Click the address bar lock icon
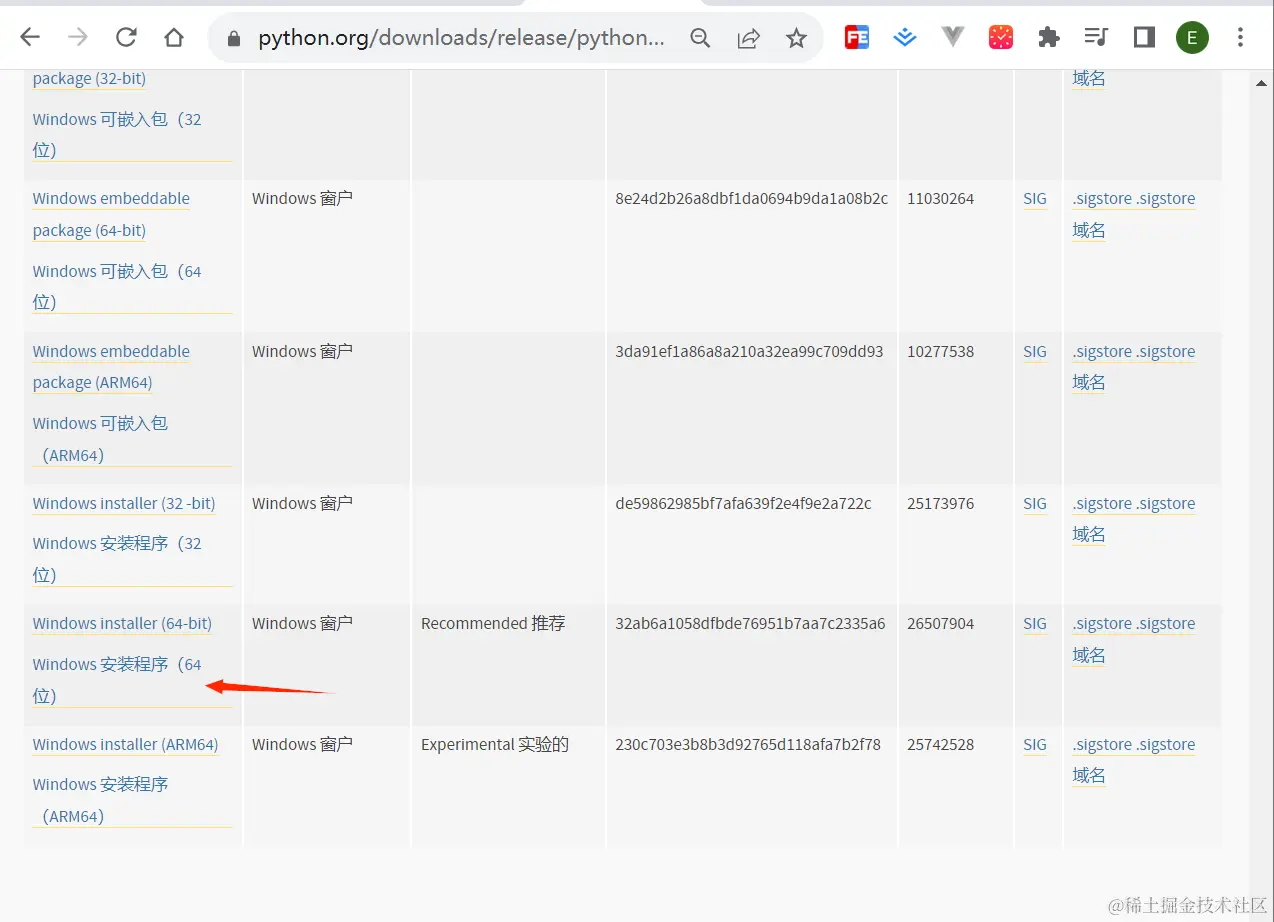The height and width of the screenshot is (922, 1274). click(235, 38)
